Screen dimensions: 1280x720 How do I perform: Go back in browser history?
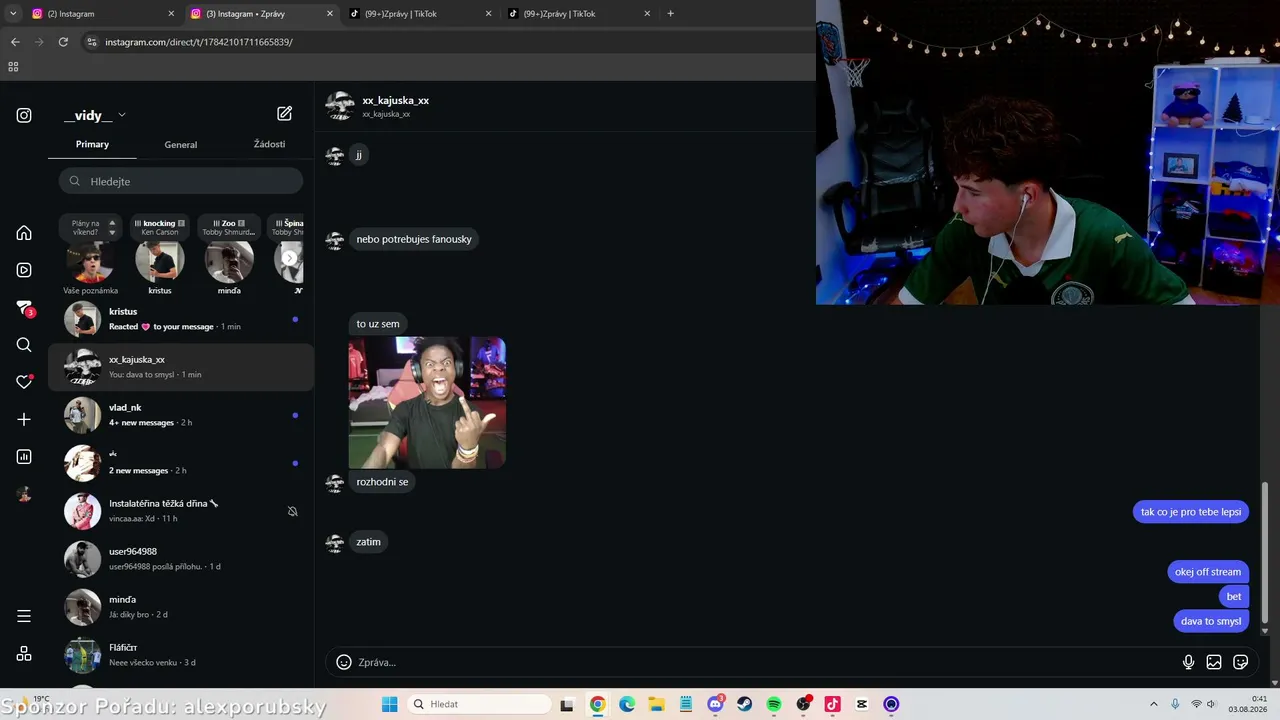(15, 42)
